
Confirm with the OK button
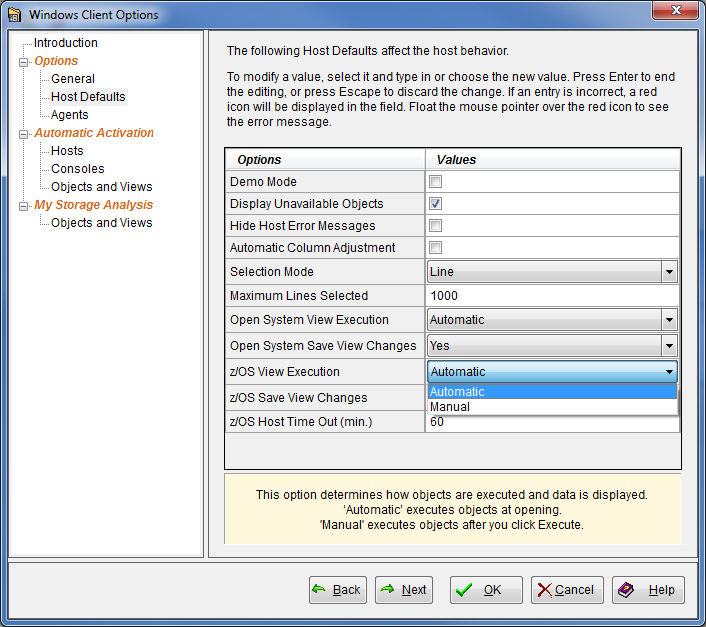tap(486, 590)
